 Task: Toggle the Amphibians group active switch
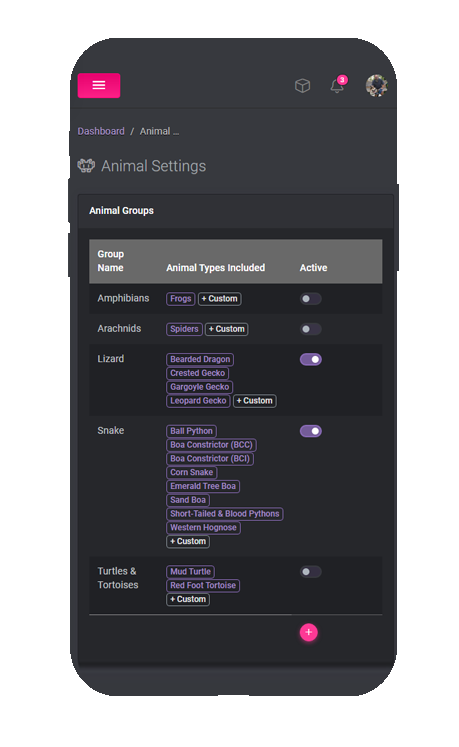click(x=310, y=299)
